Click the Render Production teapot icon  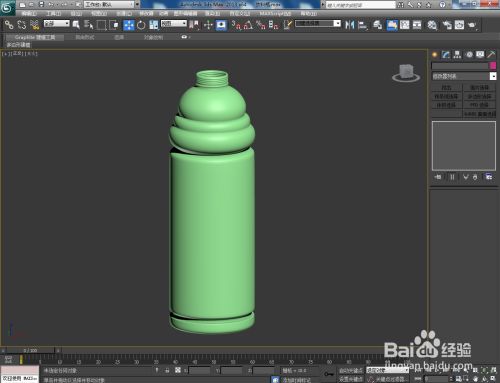472,25
